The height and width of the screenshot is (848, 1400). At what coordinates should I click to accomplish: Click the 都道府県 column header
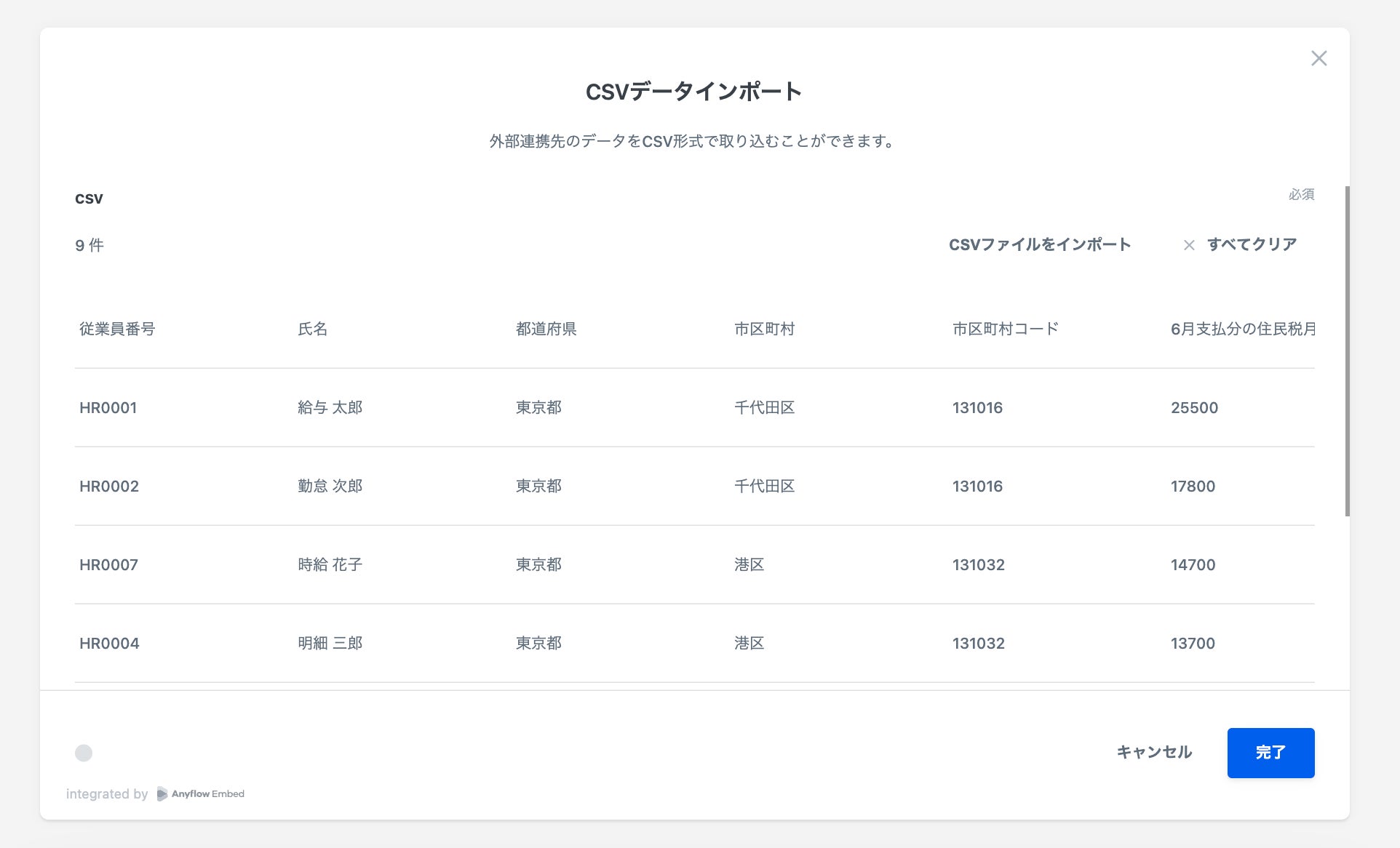point(546,329)
